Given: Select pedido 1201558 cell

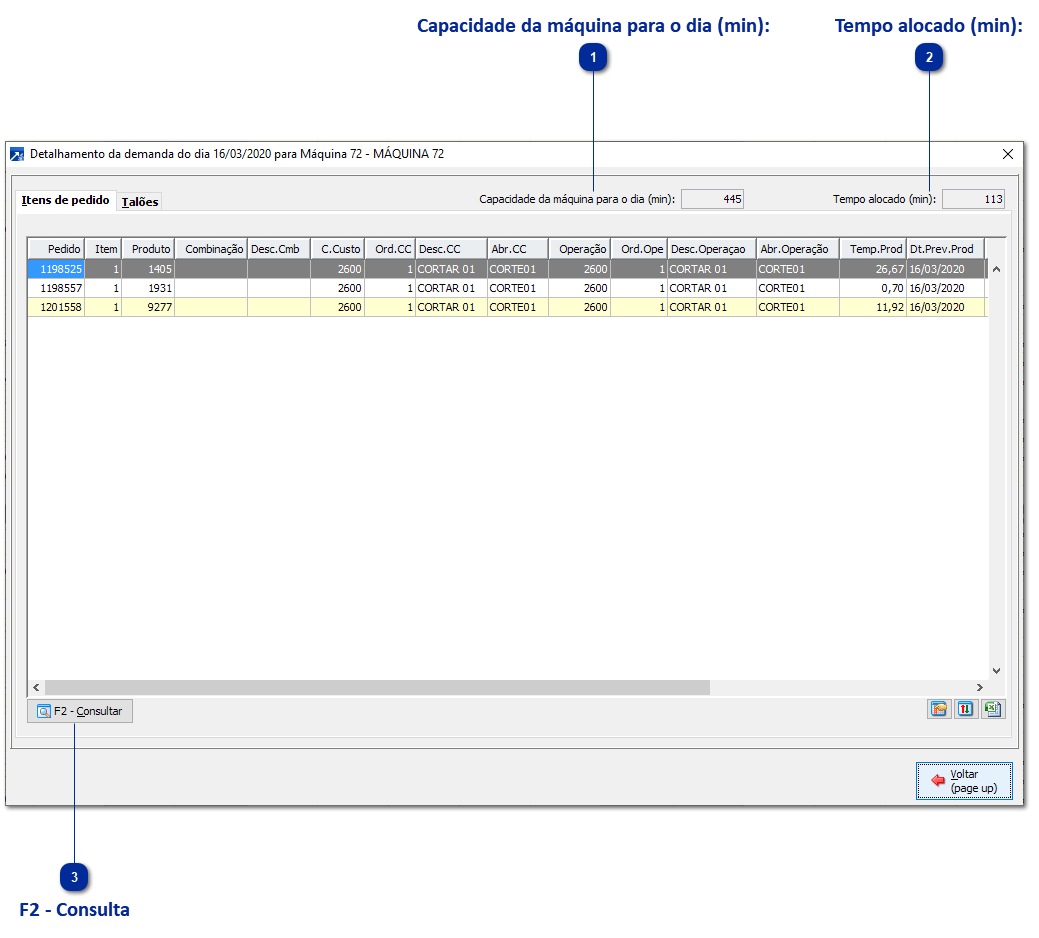Looking at the screenshot, I should pos(56,307).
